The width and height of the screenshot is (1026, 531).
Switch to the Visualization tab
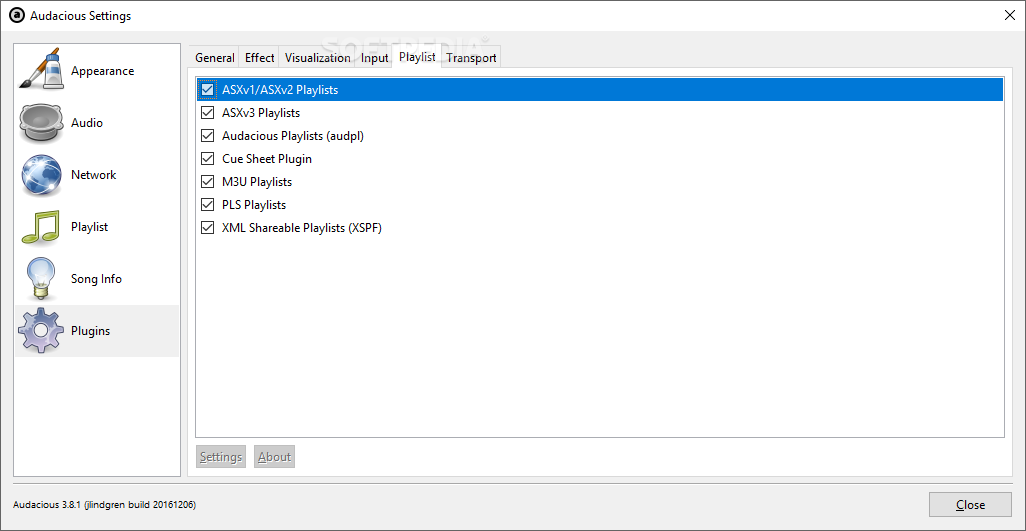pyautogui.click(x=317, y=58)
